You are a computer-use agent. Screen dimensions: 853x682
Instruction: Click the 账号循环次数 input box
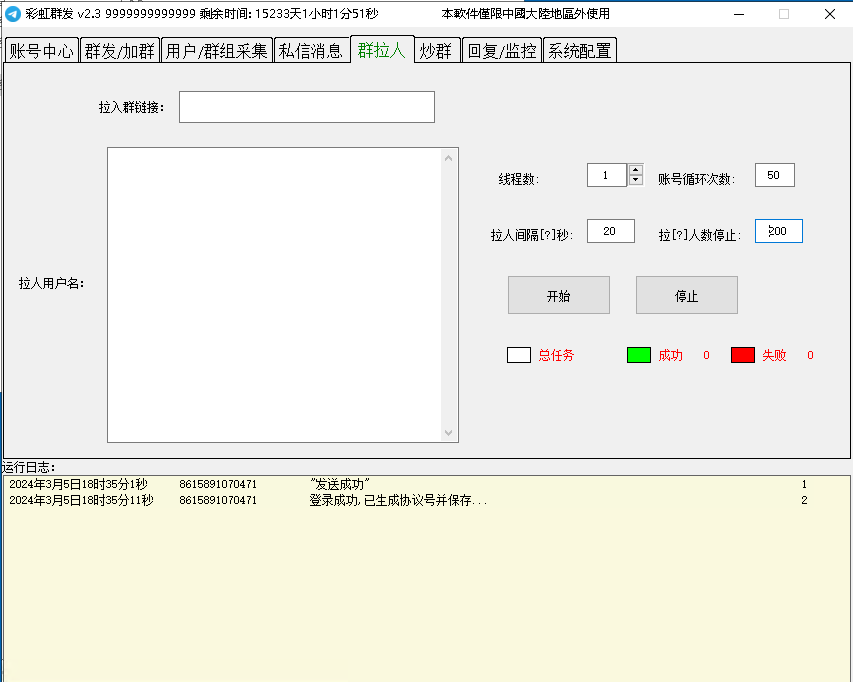click(x=774, y=176)
